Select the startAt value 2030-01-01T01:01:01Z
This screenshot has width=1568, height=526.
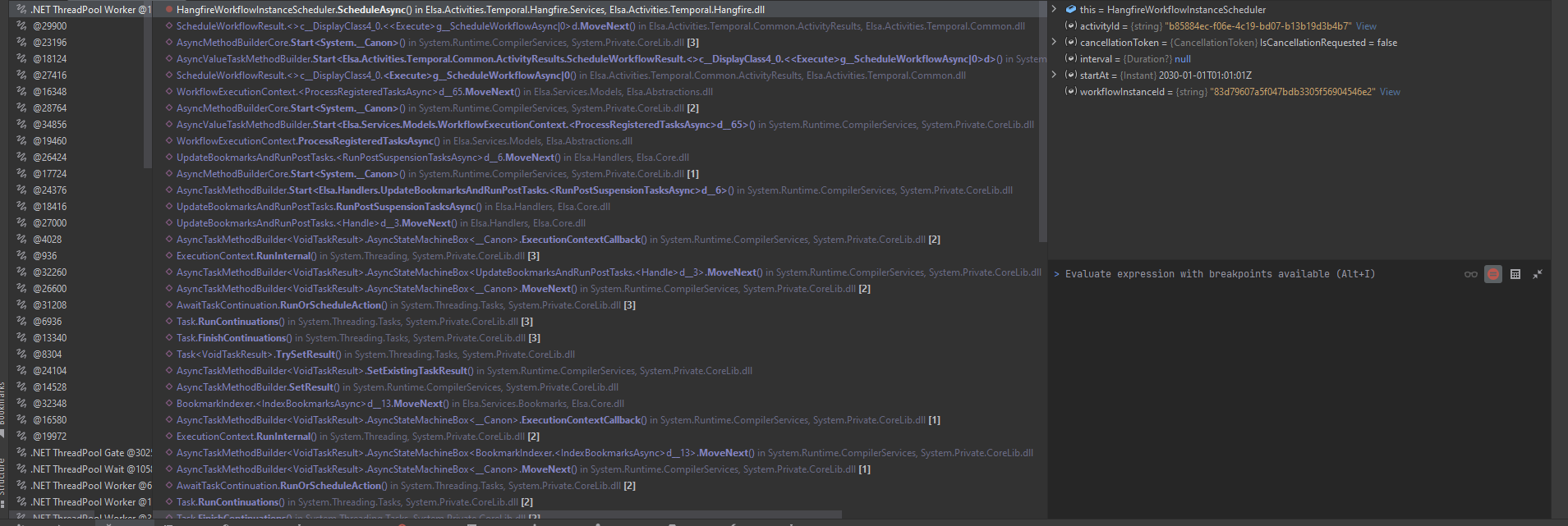(1205, 75)
